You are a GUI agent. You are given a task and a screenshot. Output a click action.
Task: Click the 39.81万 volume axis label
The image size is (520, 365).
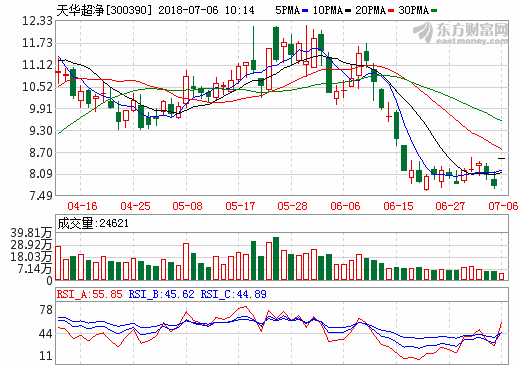coord(31,233)
